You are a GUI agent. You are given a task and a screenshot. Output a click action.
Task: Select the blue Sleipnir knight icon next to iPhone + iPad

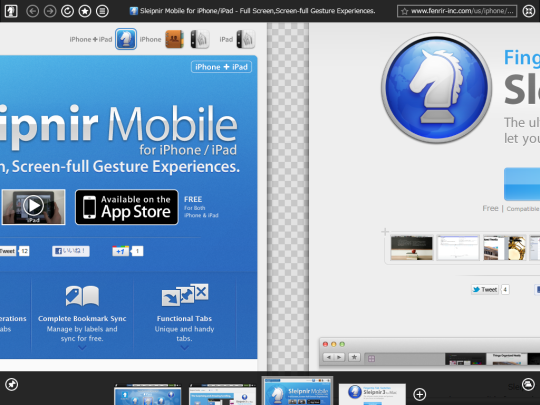coord(126,39)
